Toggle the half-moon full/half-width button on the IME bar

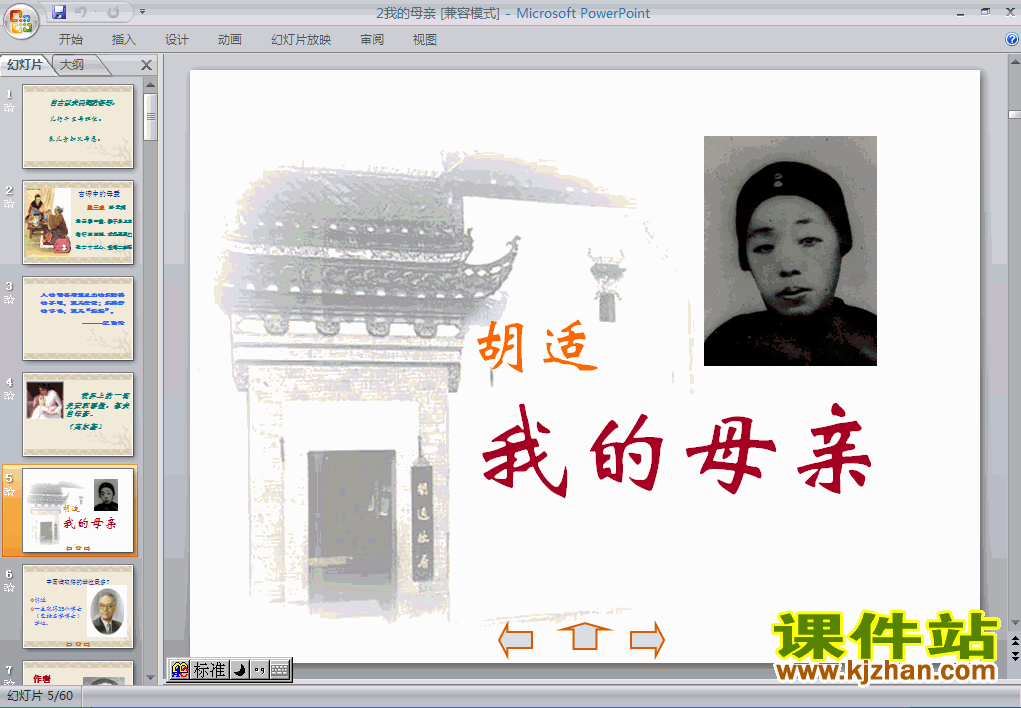tap(240, 670)
